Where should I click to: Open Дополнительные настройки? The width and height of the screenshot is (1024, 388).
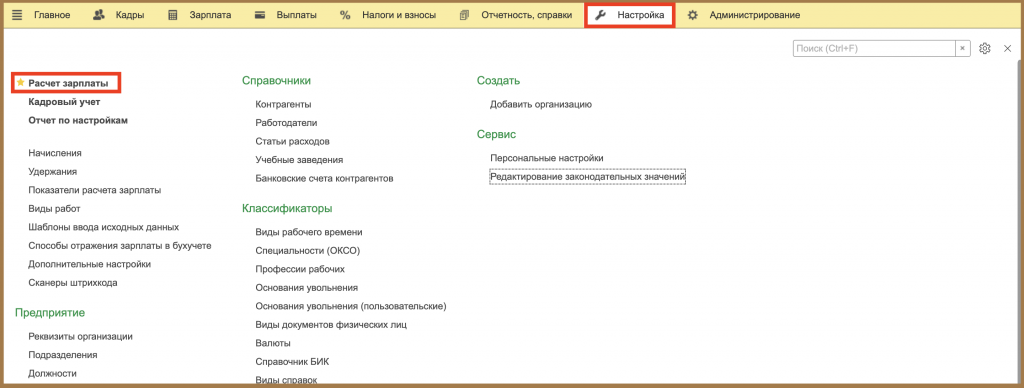point(89,265)
